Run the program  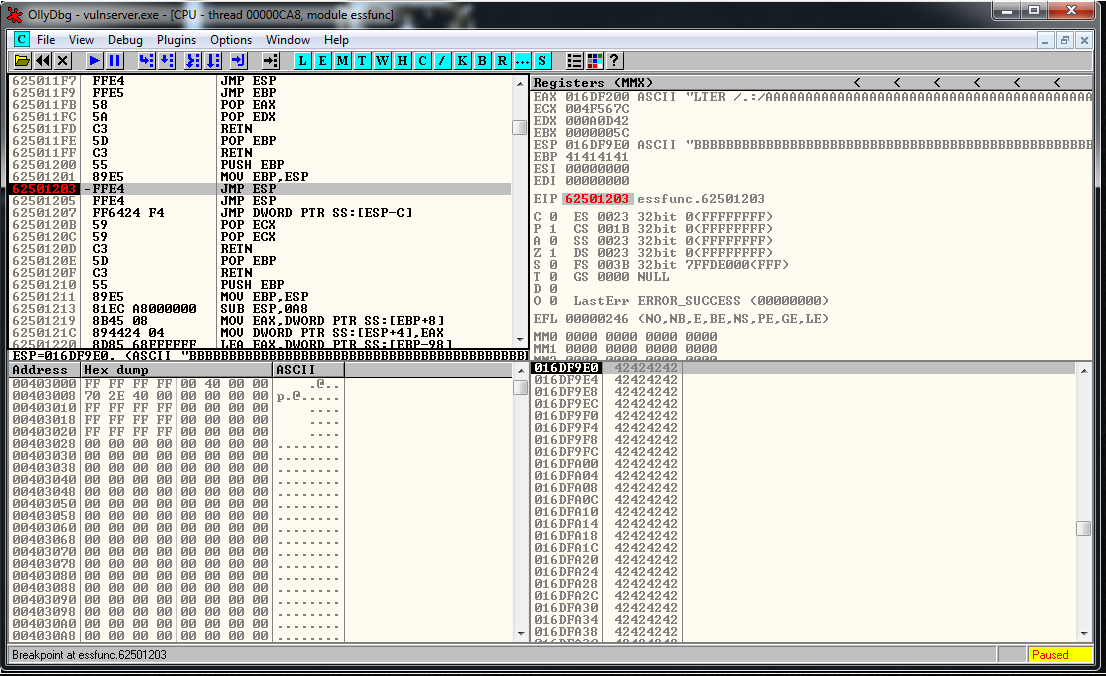(x=91, y=60)
